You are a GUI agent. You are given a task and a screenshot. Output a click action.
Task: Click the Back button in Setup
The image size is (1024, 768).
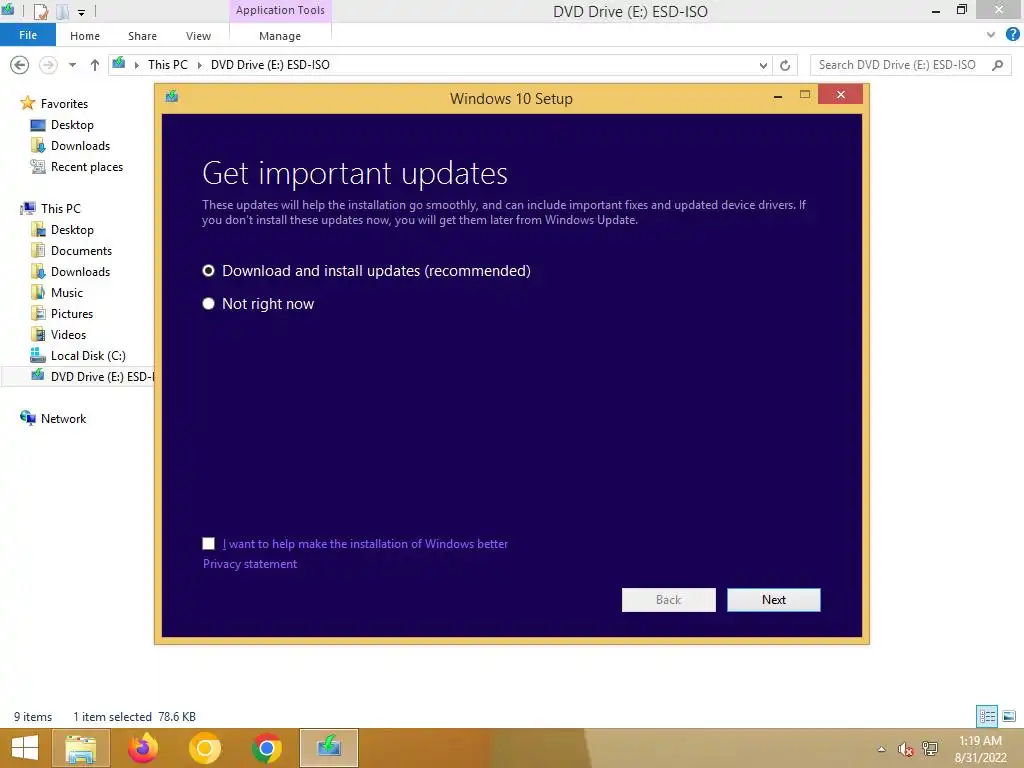(x=668, y=600)
